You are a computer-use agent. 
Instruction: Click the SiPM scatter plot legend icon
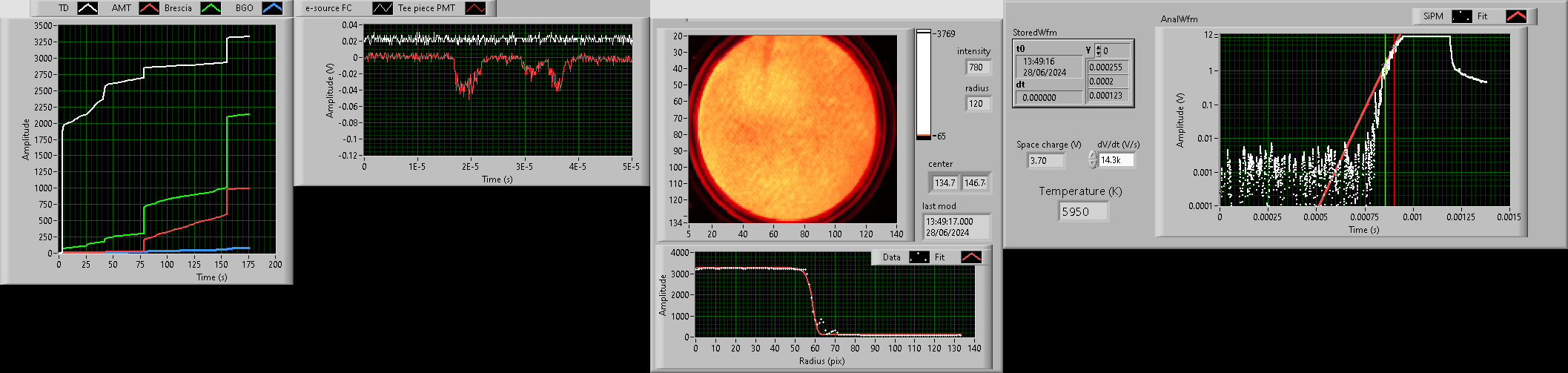(1461, 16)
